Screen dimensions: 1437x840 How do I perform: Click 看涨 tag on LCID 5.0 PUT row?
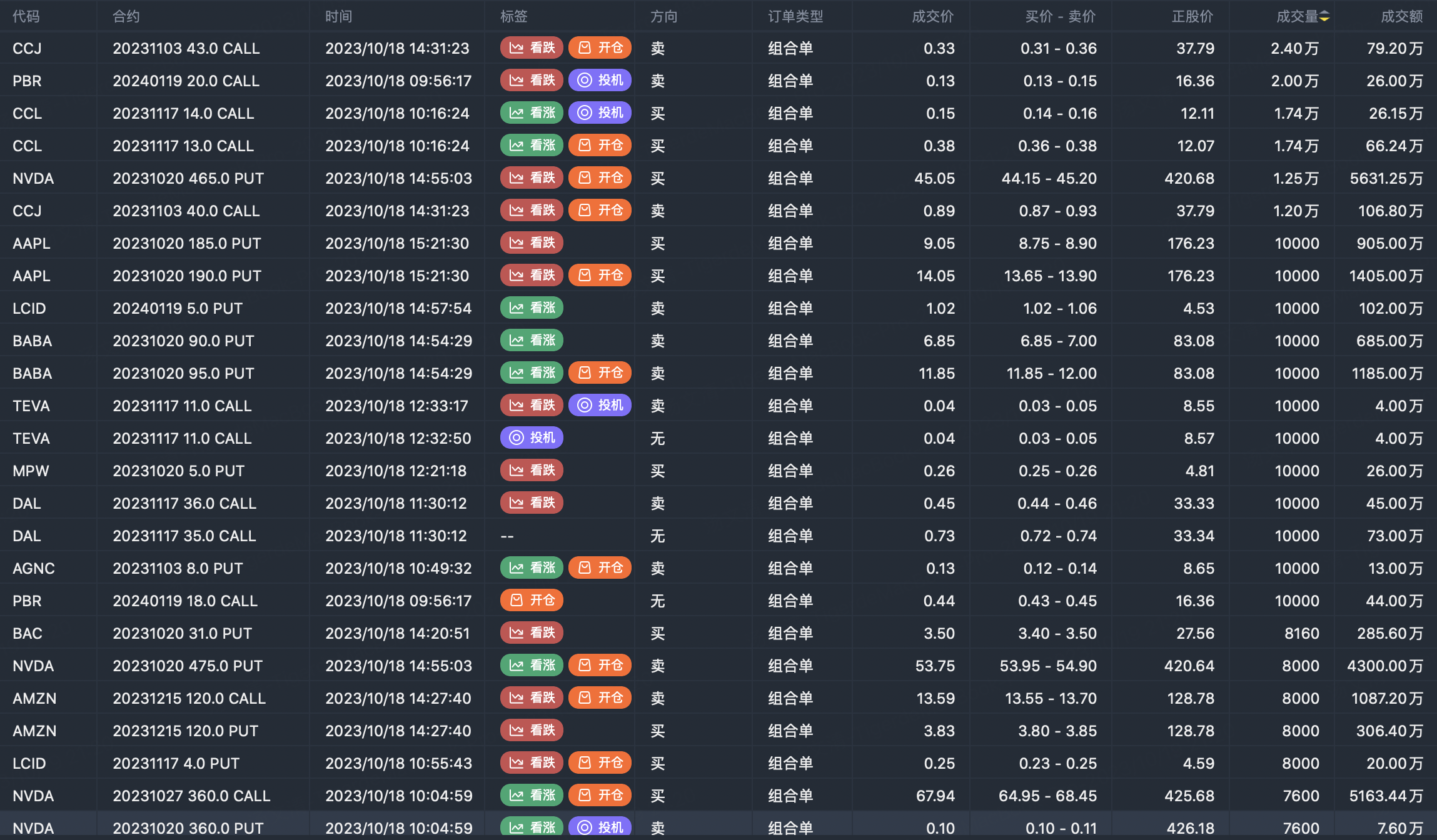pyautogui.click(x=532, y=308)
